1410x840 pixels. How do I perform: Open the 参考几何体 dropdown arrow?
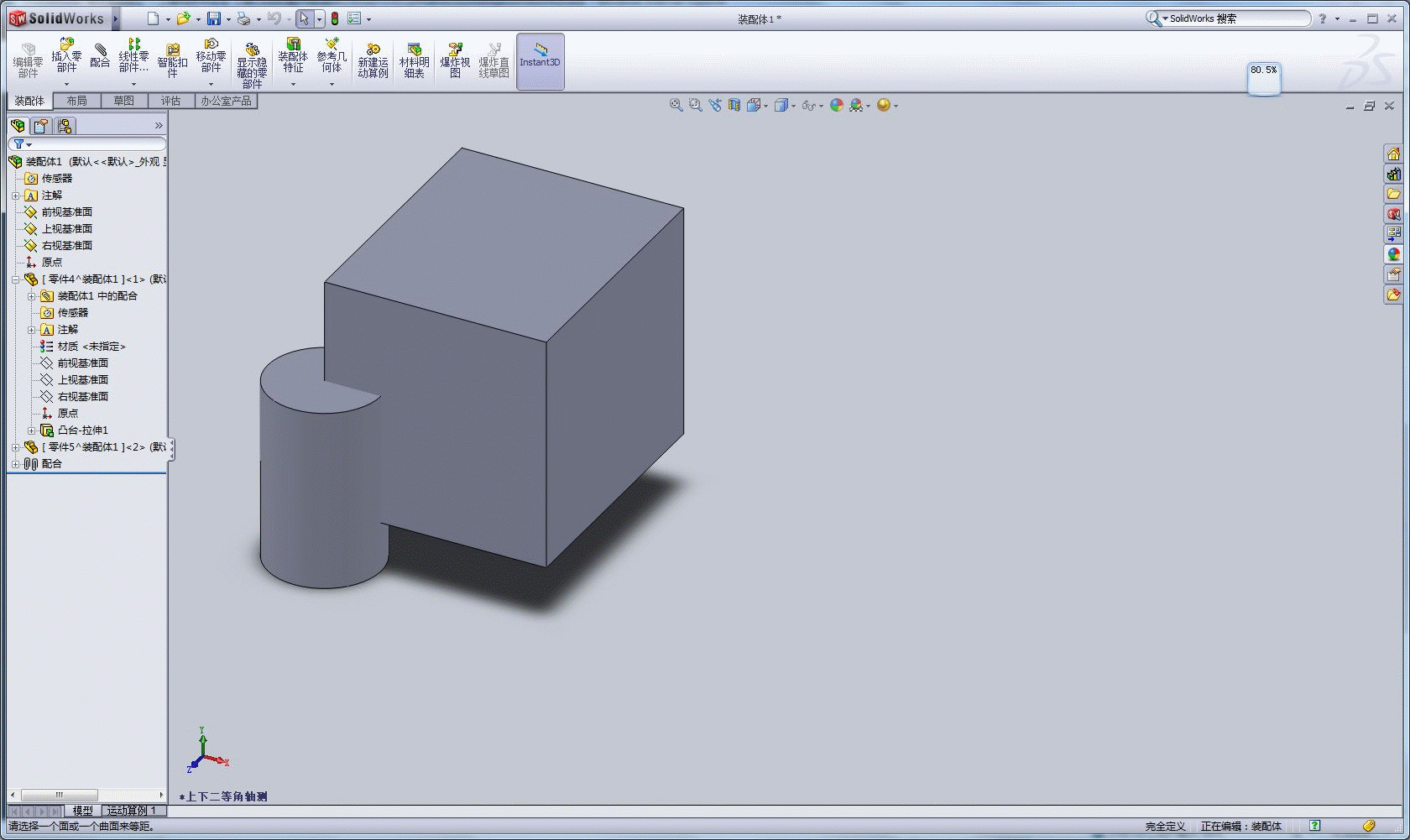tap(332, 84)
